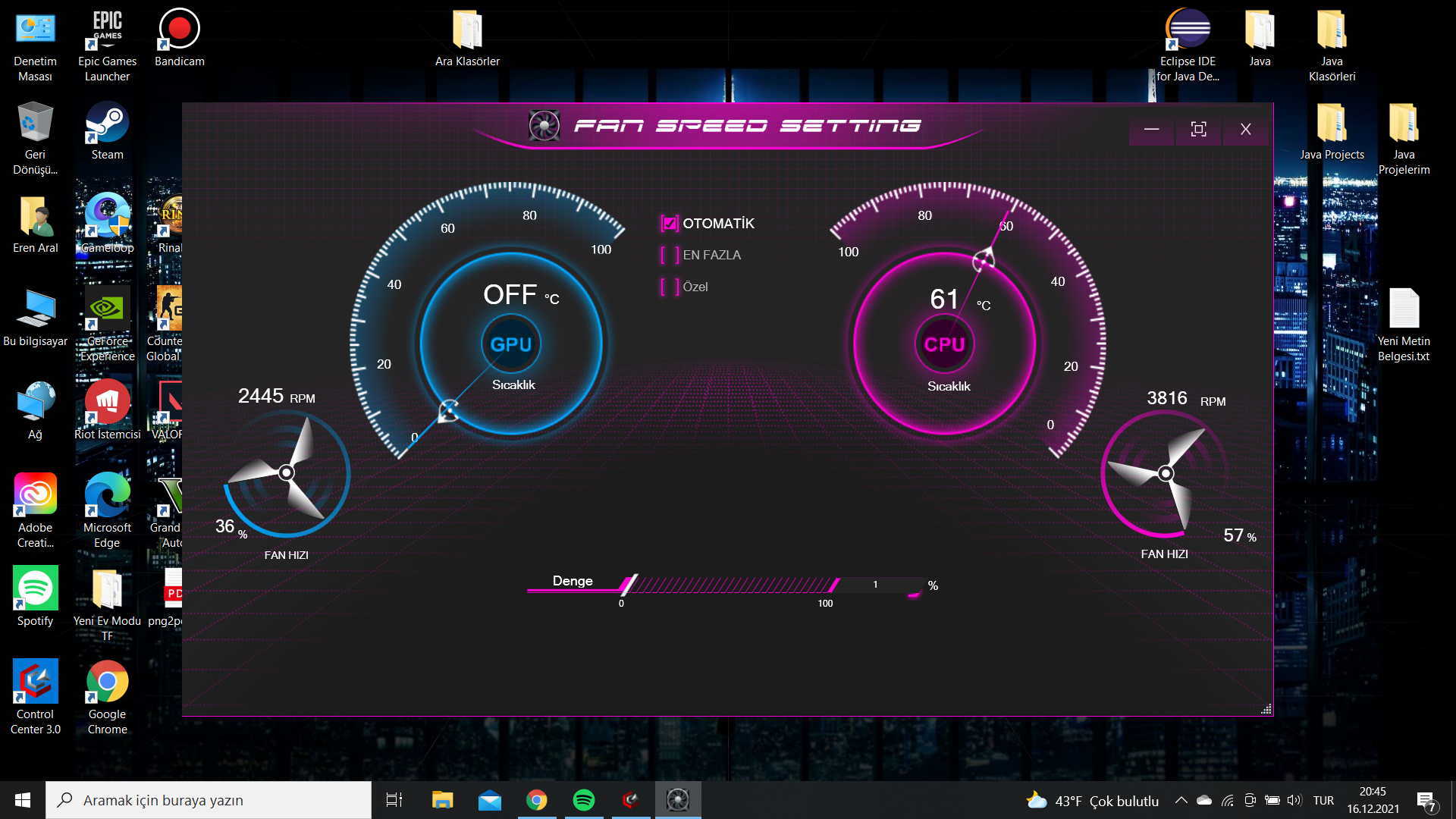Uncheck the OTOMATİK mode checkbox
Image resolution: width=1456 pixels, height=819 pixels.
click(670, 224)
